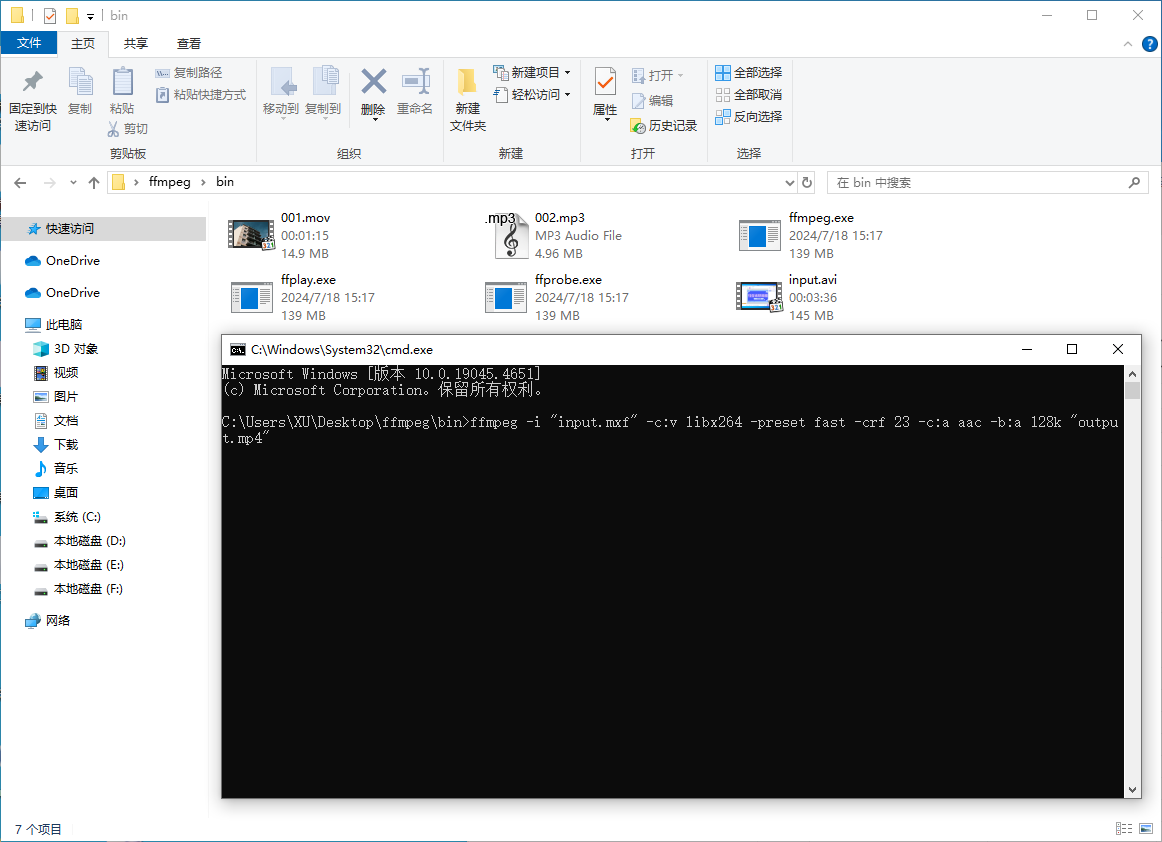Navigate to ffmpeg in the breadcrumb path
Screen dimensions: 1162x842
click(168, 181)
